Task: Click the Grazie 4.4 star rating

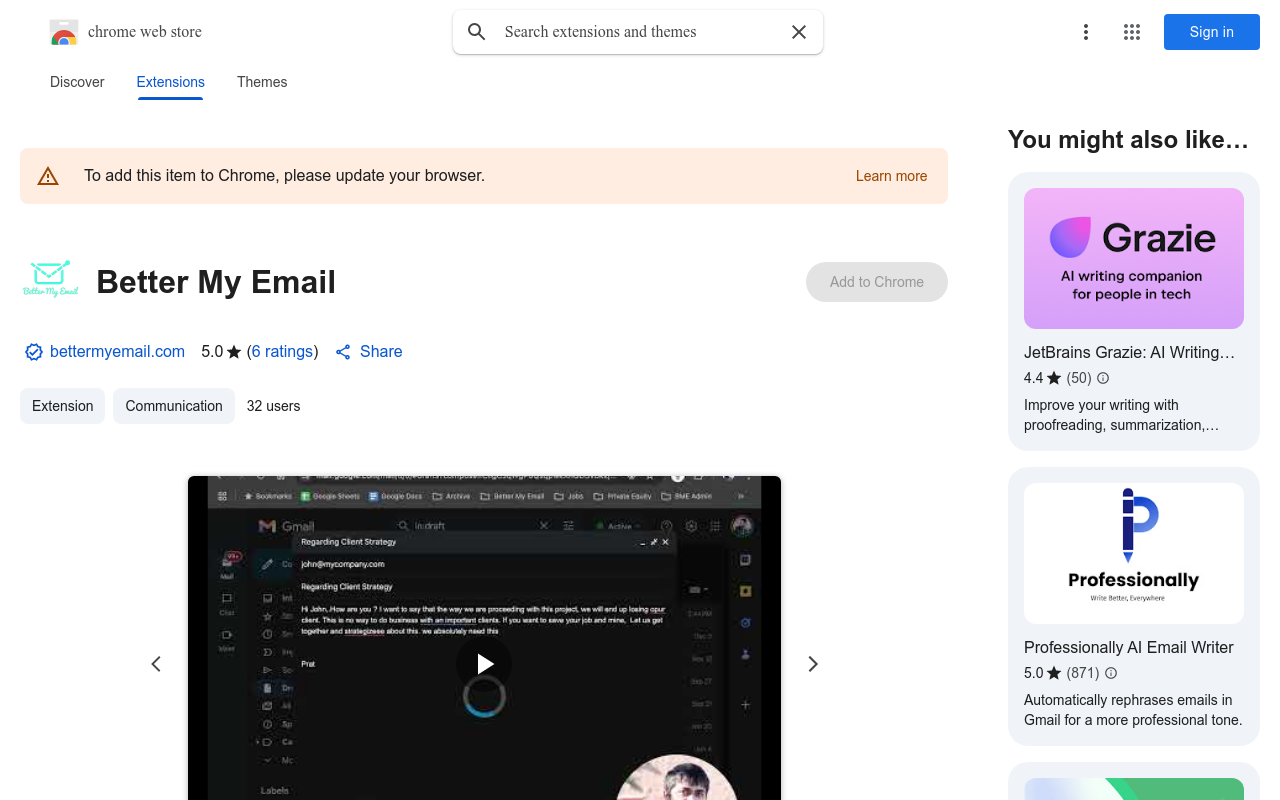Action: (1042, 378)
